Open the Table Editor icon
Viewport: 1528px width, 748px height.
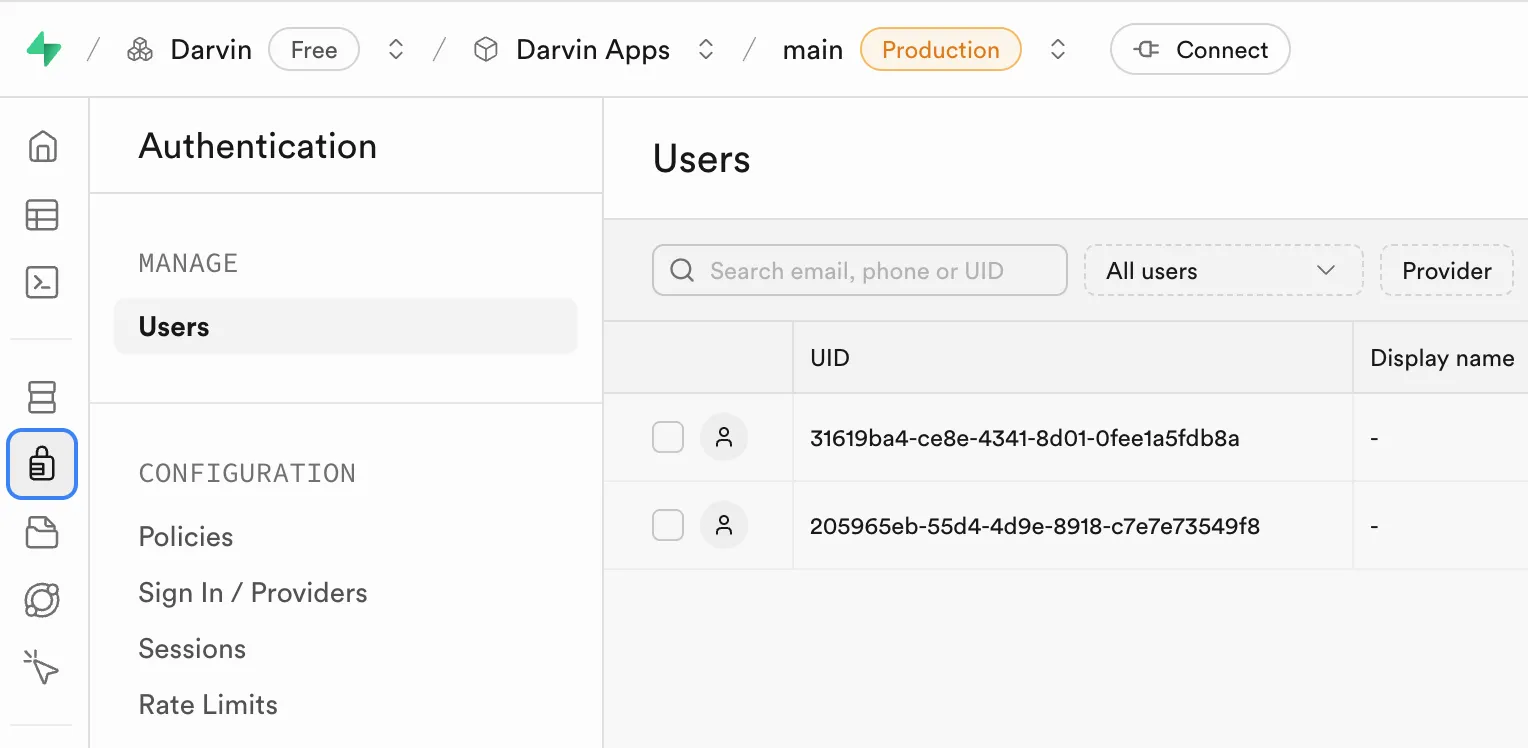(x=42, y=215)
